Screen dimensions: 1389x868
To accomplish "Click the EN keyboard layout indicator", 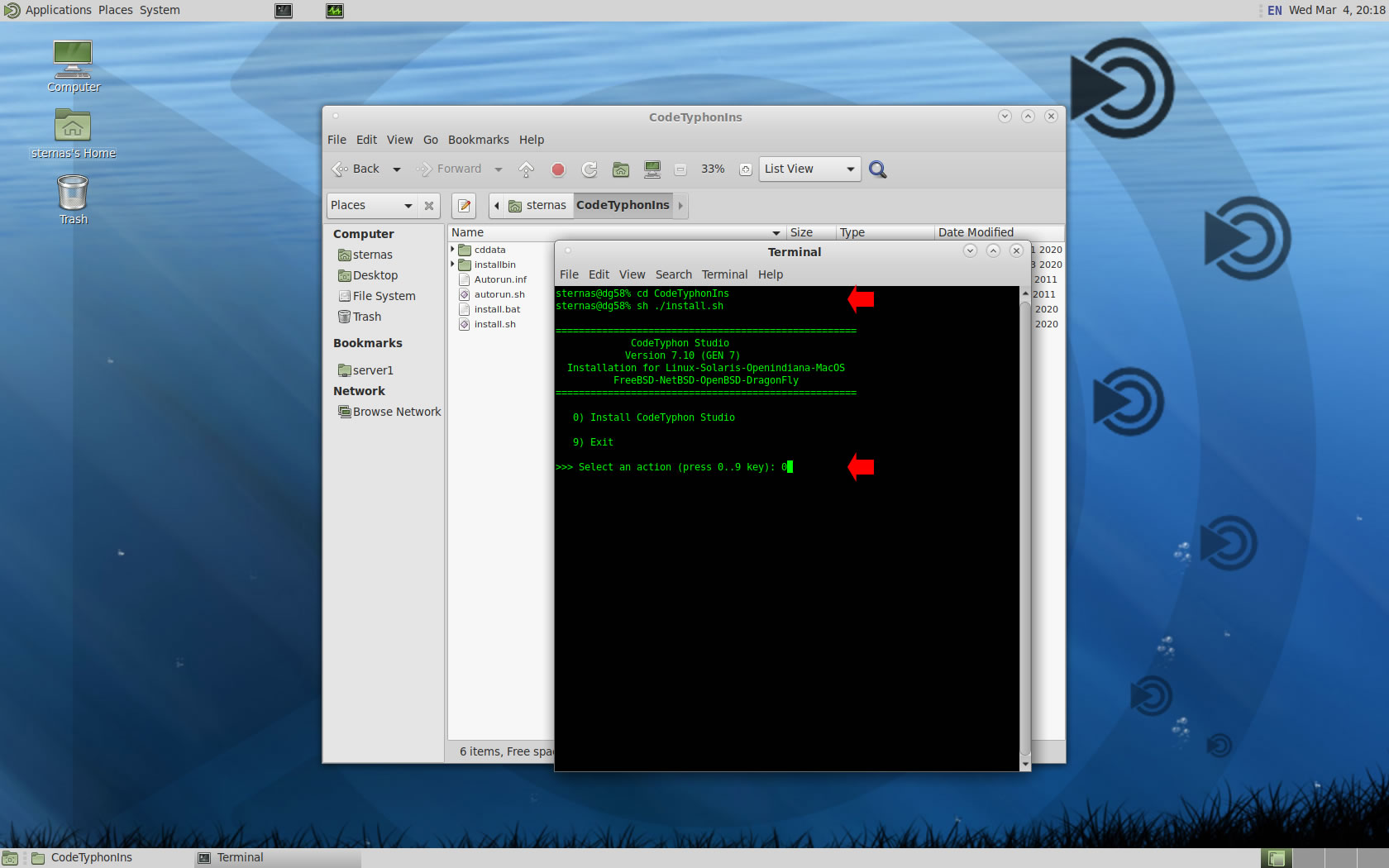I will tap(1274, 11).
